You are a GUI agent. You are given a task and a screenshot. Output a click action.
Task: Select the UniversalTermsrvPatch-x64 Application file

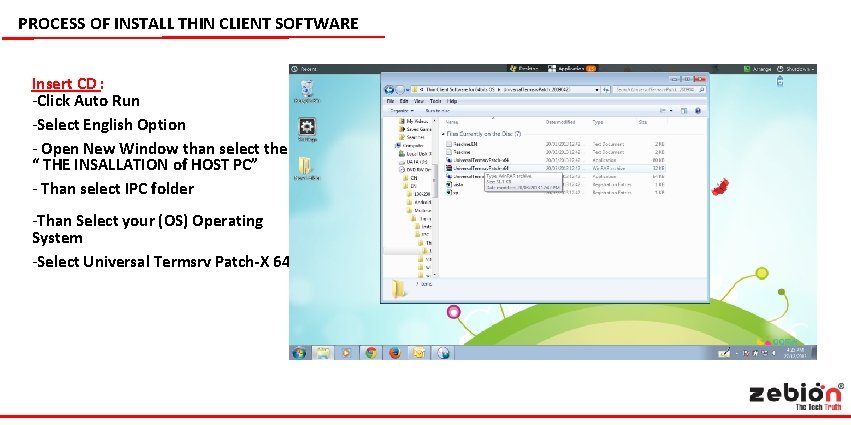tap(478, 160)
